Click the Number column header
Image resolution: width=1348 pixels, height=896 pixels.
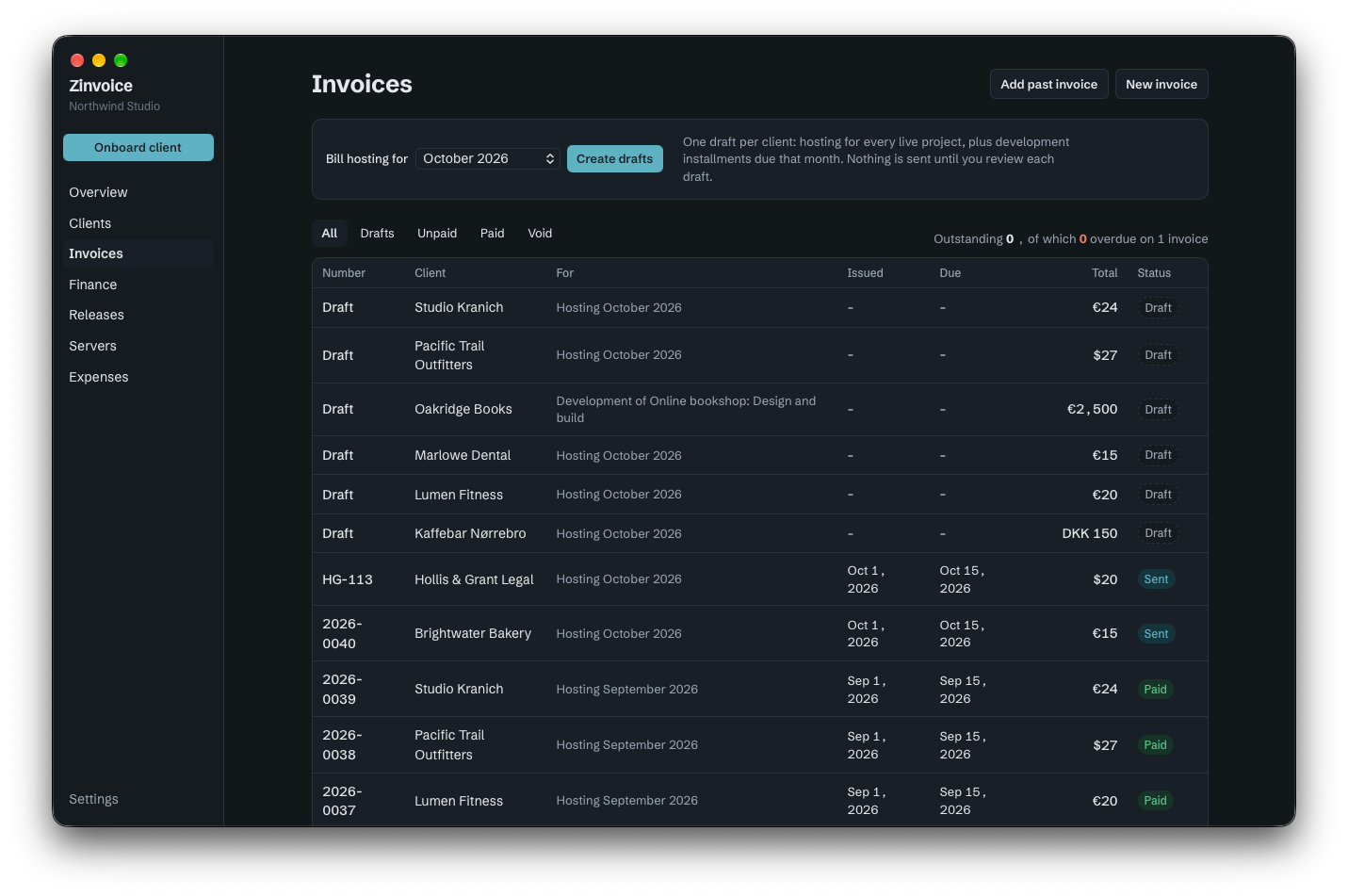point(344,273)
